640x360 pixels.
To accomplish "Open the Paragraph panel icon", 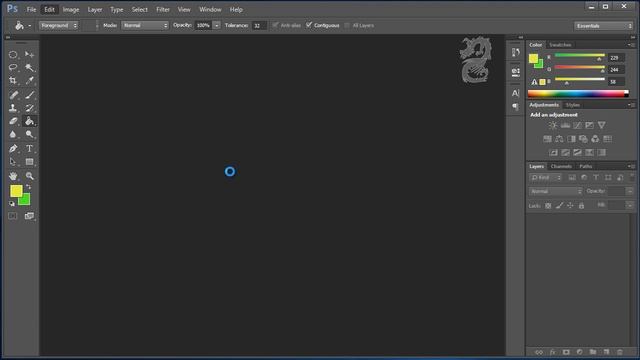I will coord(516,107).
